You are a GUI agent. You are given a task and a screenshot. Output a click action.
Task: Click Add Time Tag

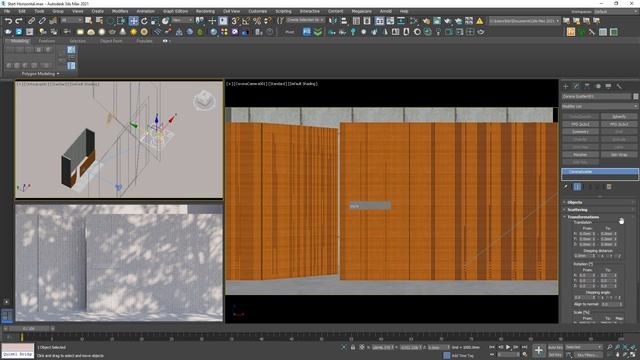(462, 356)
